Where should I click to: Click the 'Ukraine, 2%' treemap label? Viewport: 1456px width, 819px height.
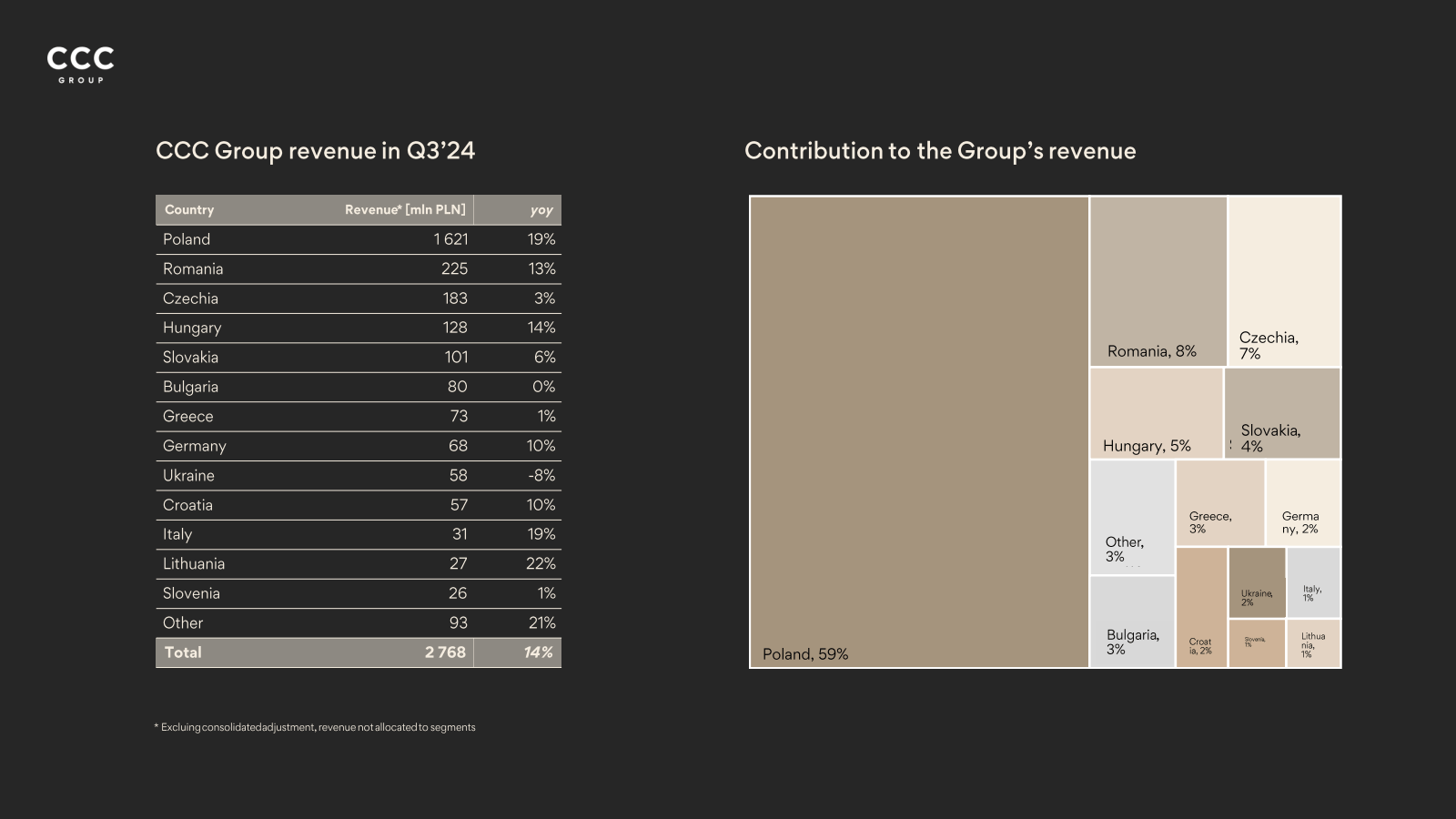tap(1257, 598)
